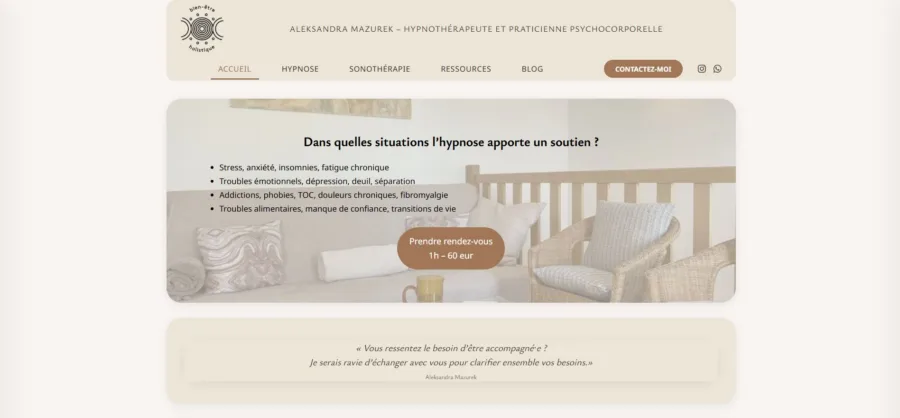
Task: Open the Ressources menu item
Action: pos(465,69)
